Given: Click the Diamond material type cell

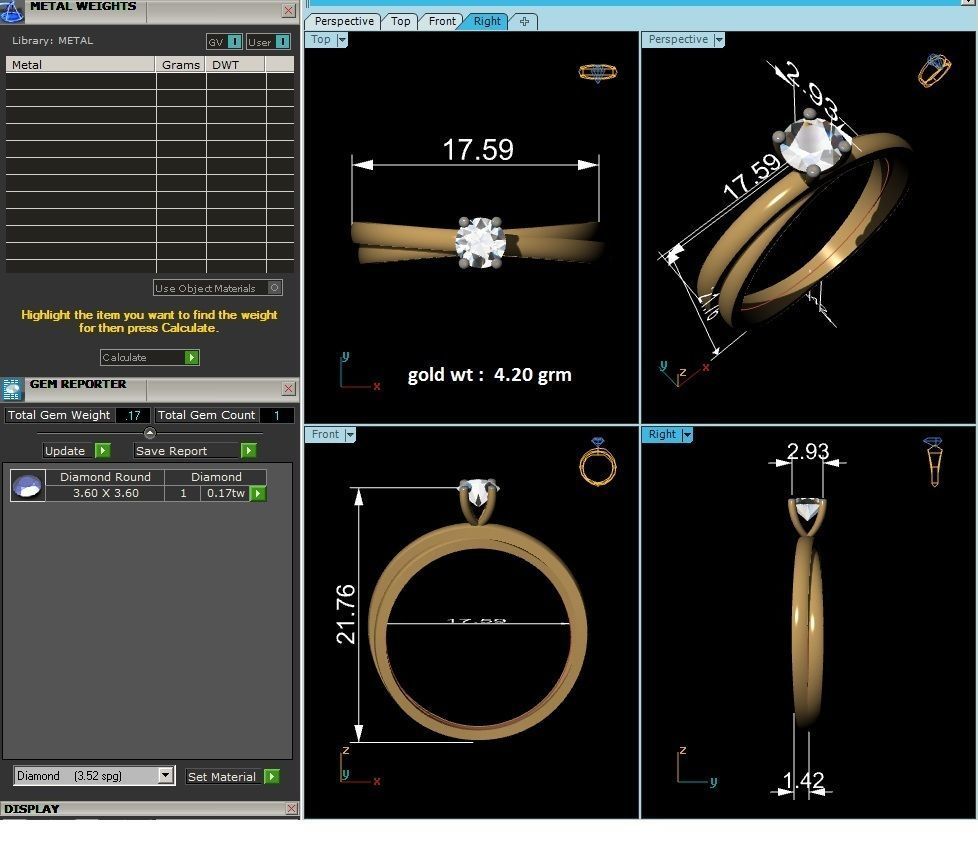Looking at the screenshot, I should pyautogui.click(x=216, y=477).
